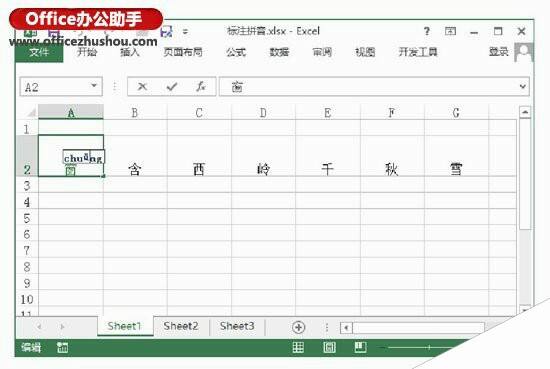Click next sheet navigation arrow
550x369 pixels.
pyautogui.click(x=62, y=327)
